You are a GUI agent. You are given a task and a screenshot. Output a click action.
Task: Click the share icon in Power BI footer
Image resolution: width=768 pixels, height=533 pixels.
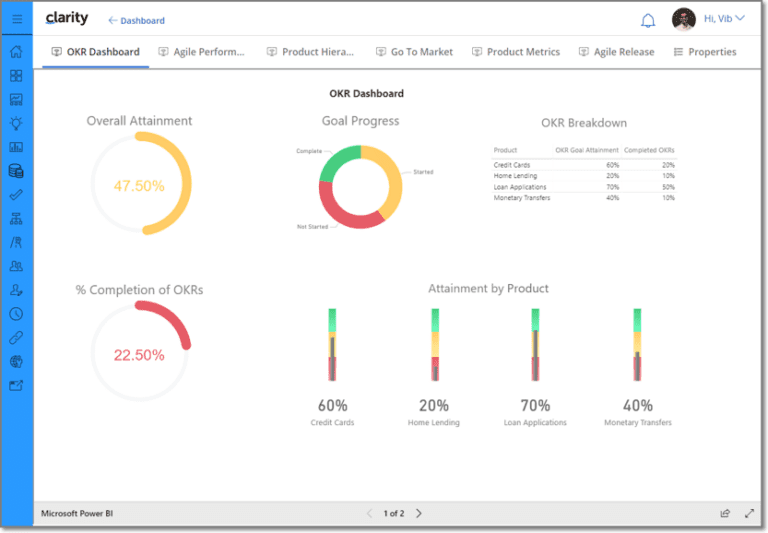725,513
